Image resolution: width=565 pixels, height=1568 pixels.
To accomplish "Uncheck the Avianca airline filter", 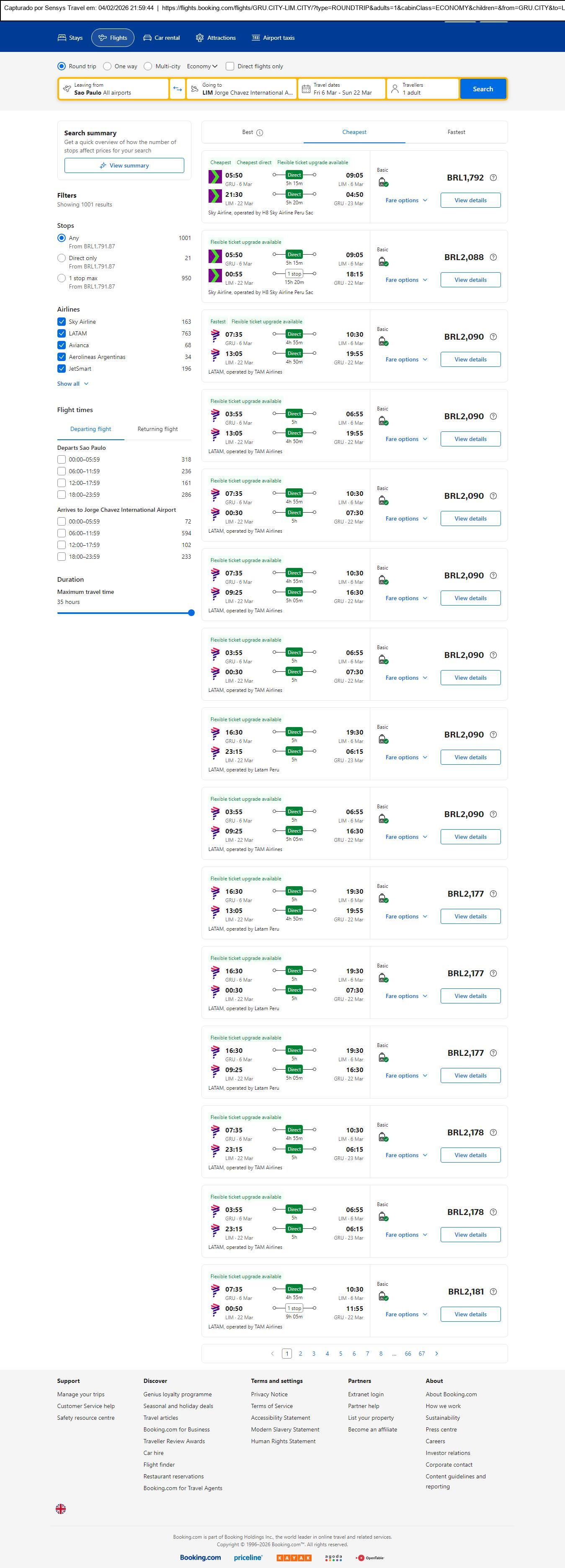I will (62, 345).
